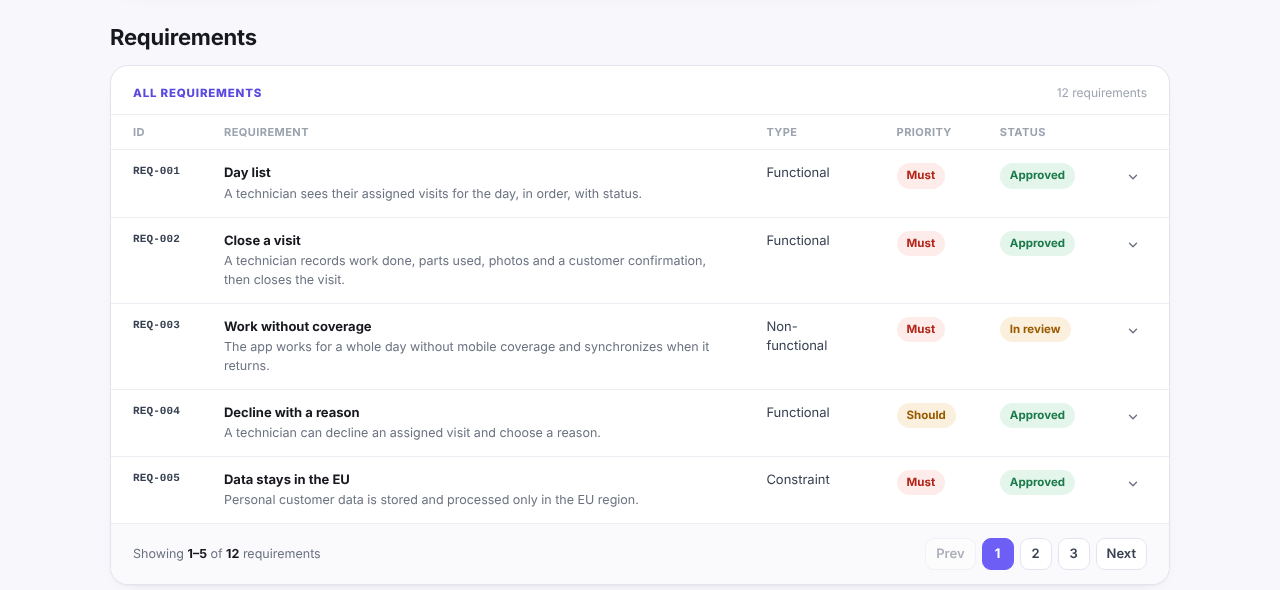Click the Functional type of REQ-004
The height and width of the screenshot is (590, 1280).
point(798,413)
